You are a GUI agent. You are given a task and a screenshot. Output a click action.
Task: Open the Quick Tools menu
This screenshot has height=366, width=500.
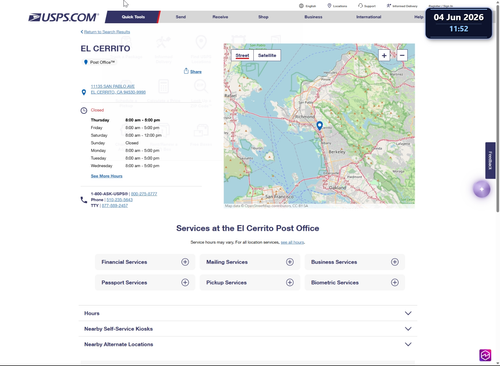(133, 17)
